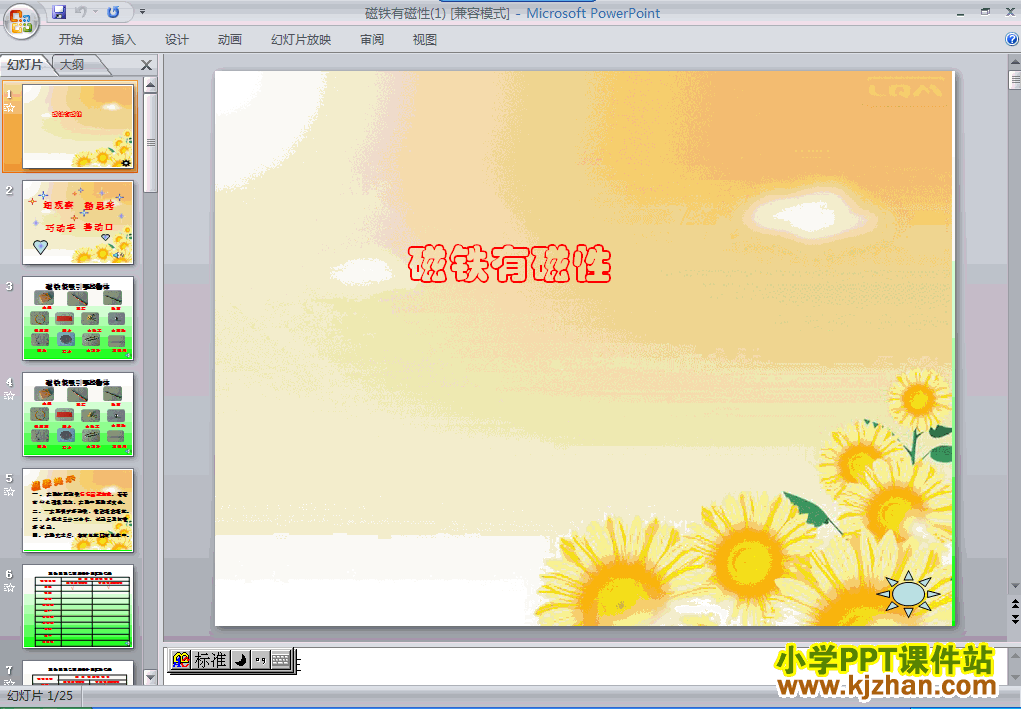
Task: Click the red title text 磁铁有磁性
Action: 510,264
